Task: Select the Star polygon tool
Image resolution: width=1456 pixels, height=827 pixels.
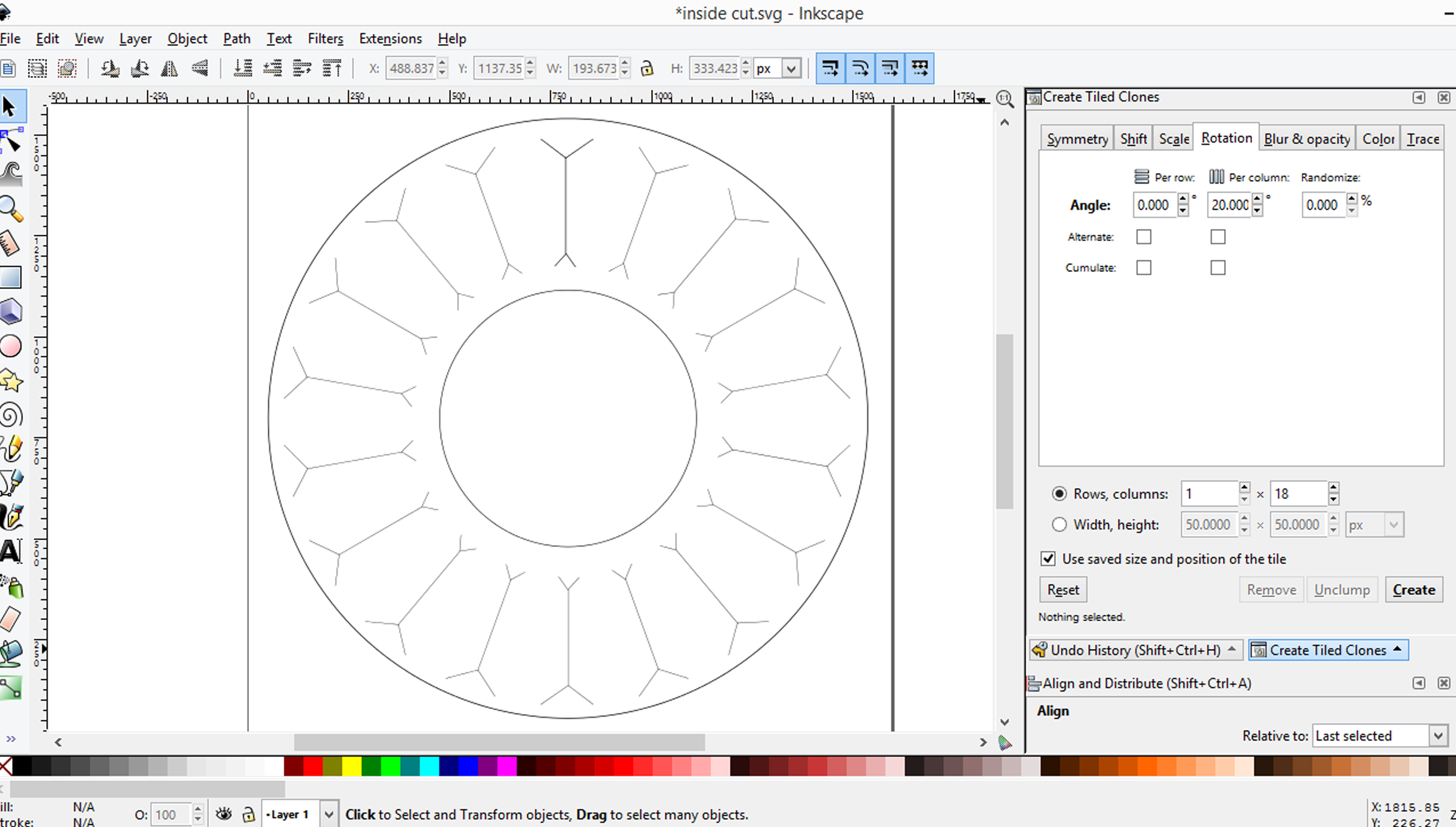Action: pos(10,381)
